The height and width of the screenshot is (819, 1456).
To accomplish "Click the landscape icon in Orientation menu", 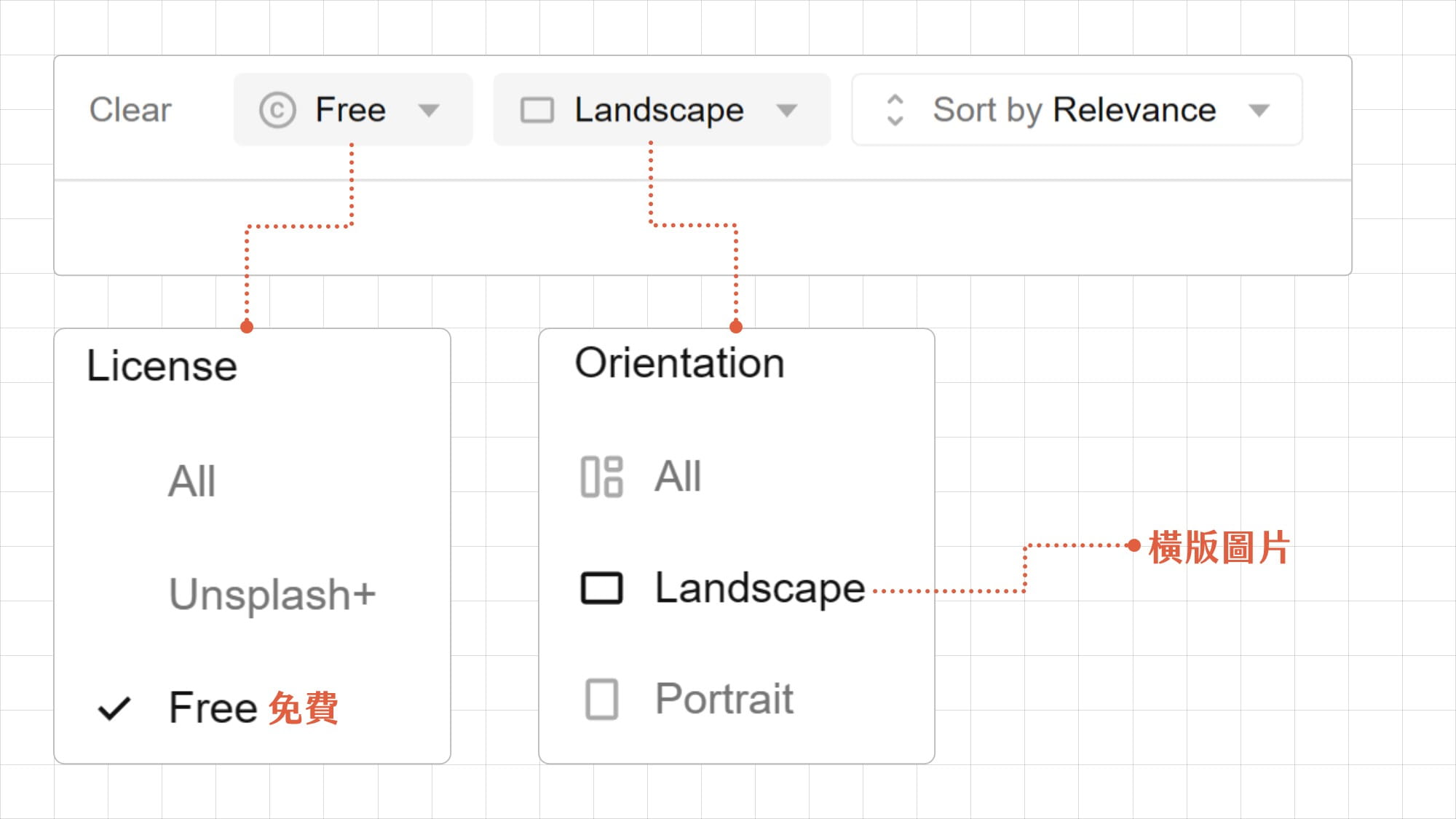I will tap(601, 588).
